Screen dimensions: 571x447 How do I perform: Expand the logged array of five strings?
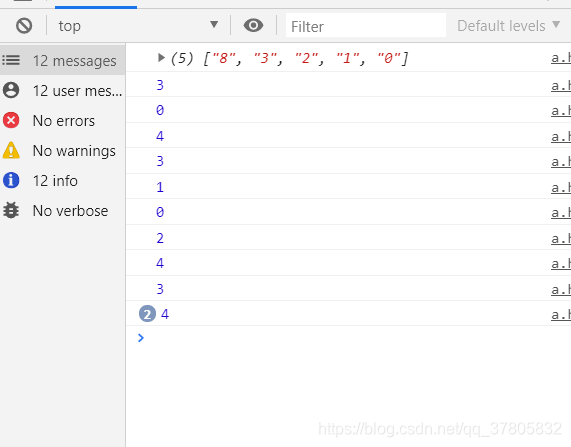[161, 58]
